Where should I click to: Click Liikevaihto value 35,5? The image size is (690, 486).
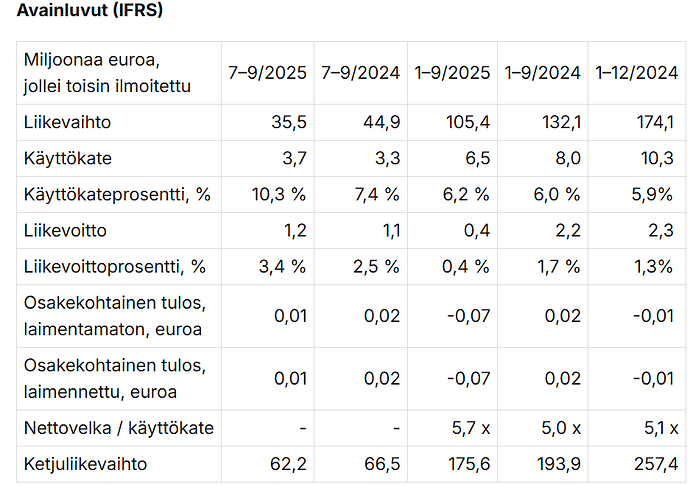coord(287,122)
